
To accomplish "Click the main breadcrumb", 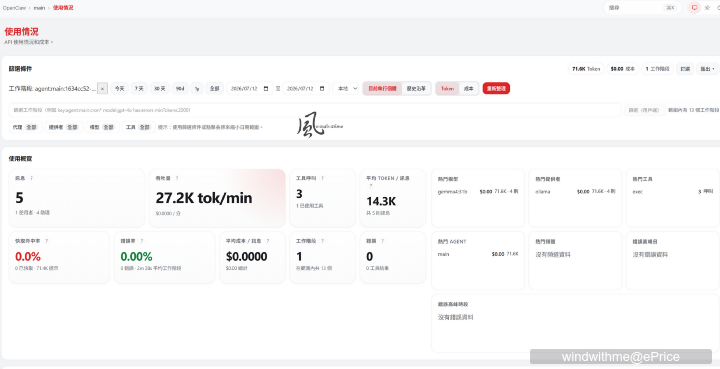I will coord(39,8).
